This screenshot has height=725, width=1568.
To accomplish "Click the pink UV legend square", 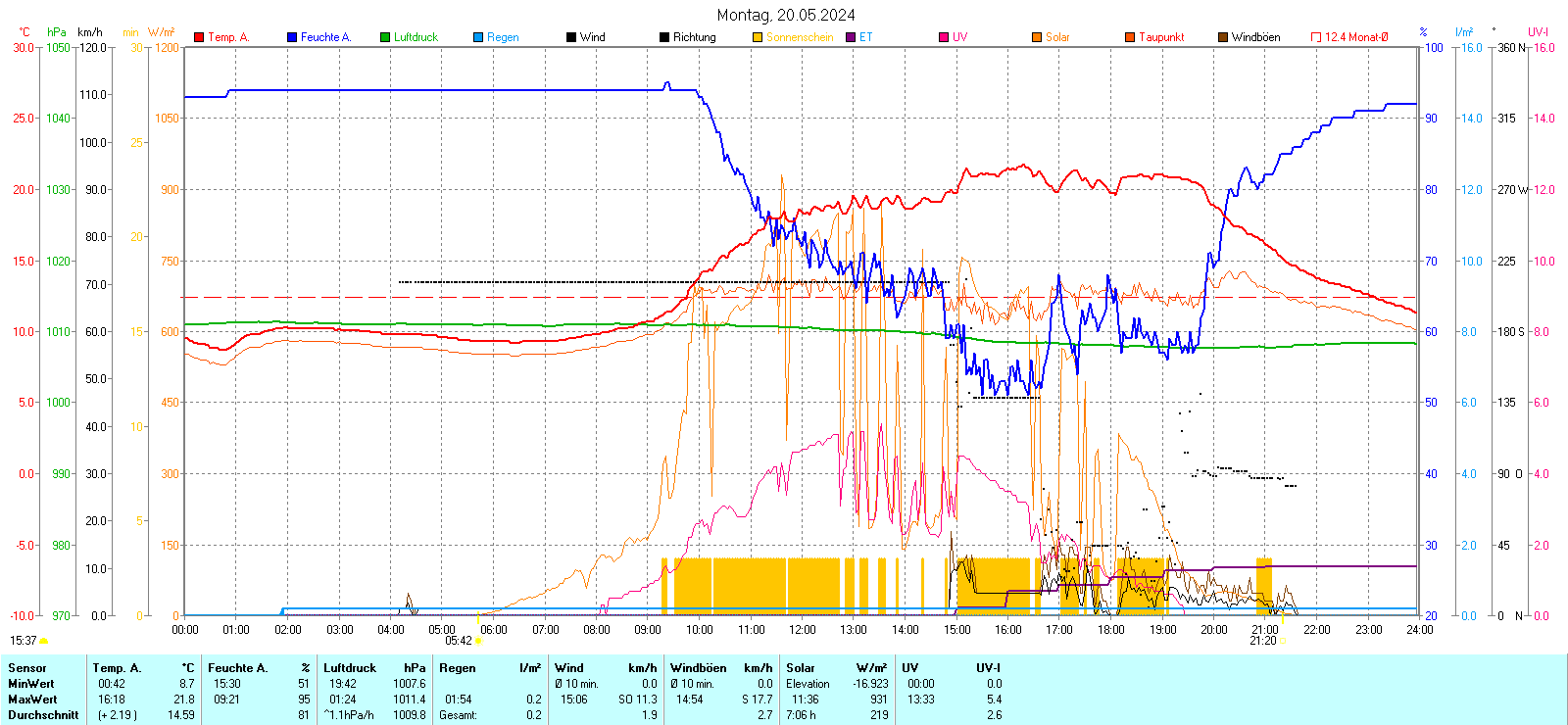I will pyautogui.click(x=944, y=37).
